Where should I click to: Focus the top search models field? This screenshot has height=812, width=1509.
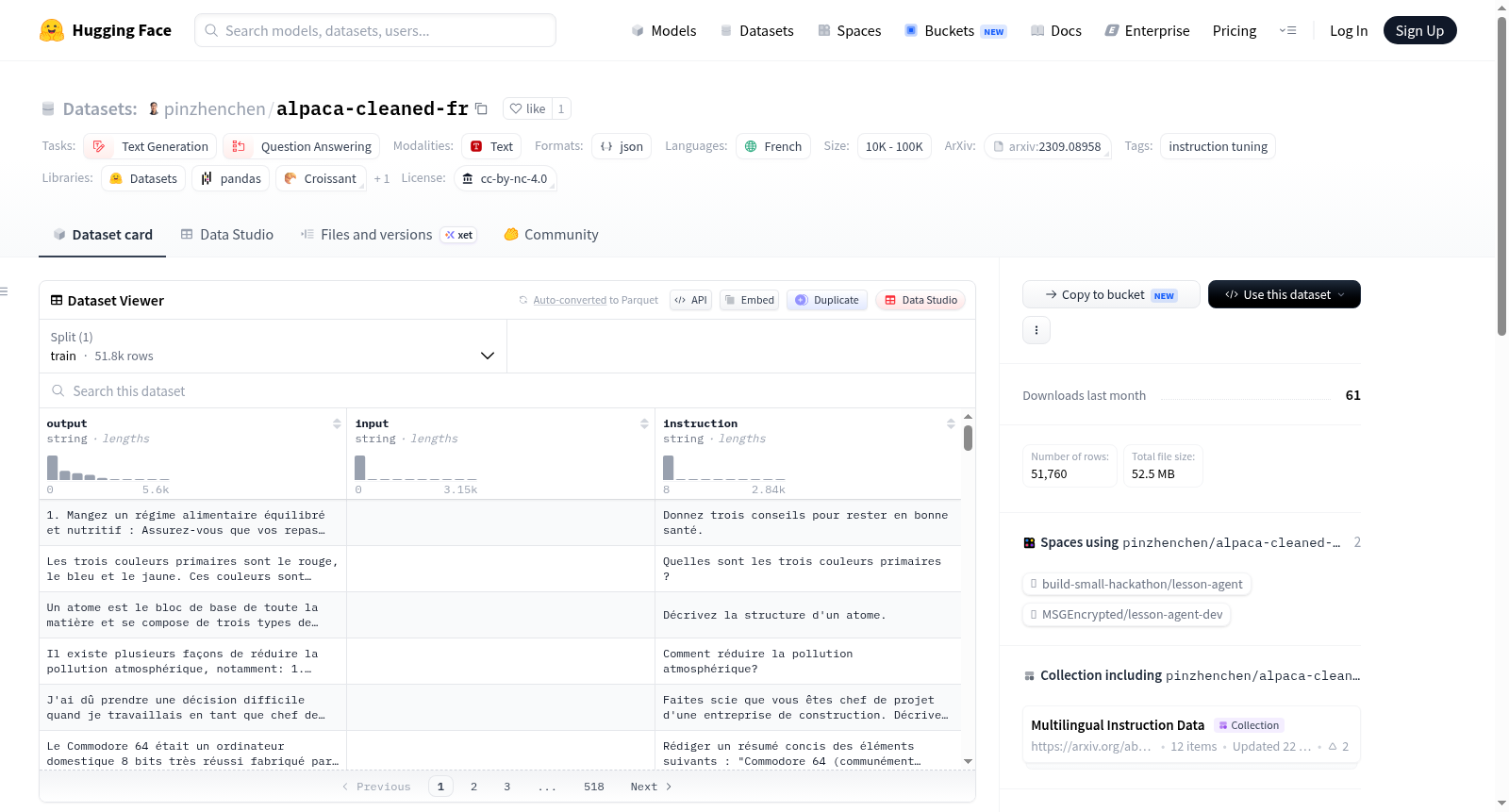pos(375,30)
